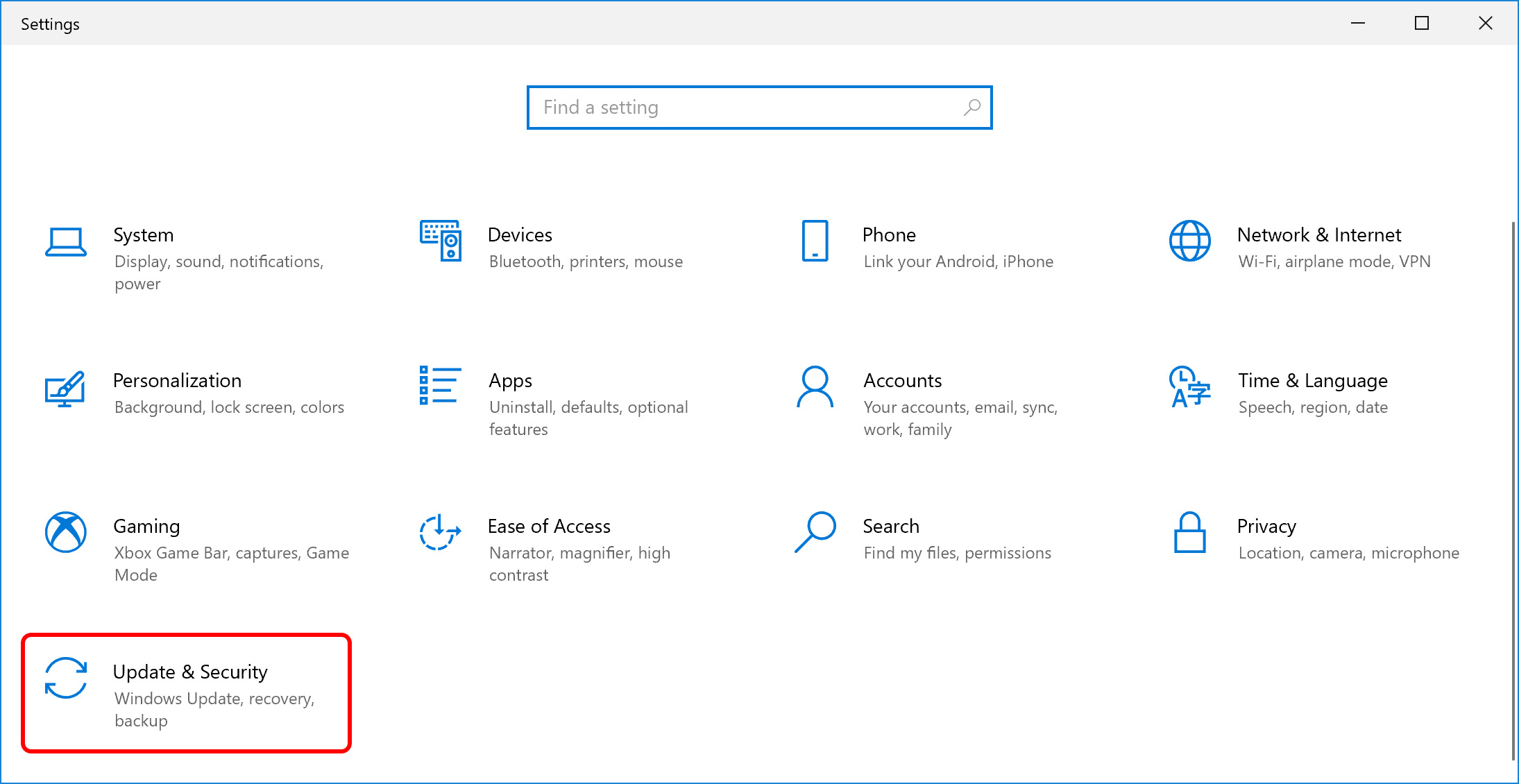
Task: Open the Gaming settings heading
Action: click(147, 527)
